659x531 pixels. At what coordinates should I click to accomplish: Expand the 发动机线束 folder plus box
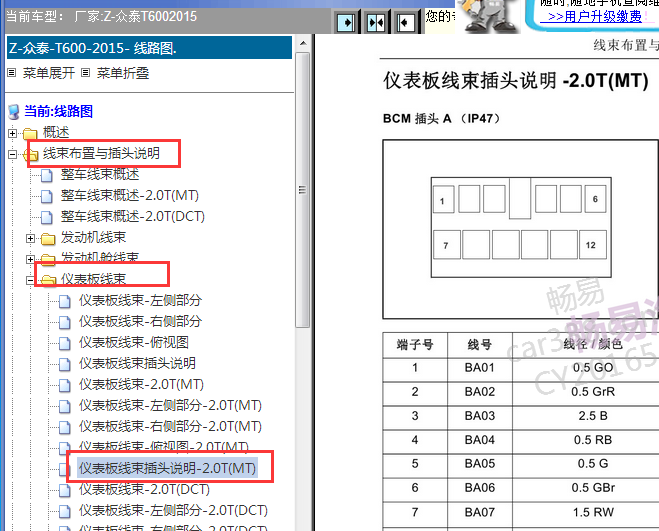pyautogui.click(x=30, y=238)
